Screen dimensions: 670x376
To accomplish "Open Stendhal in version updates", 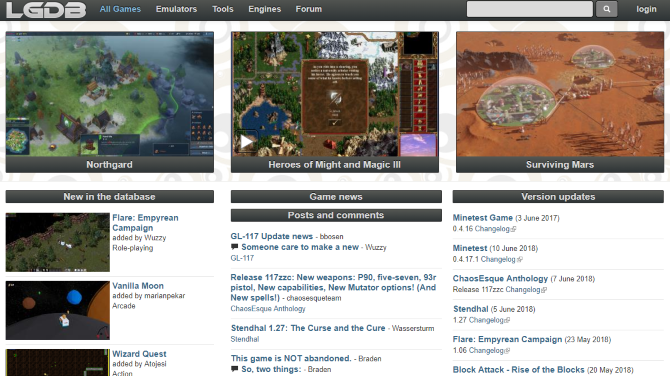I will point(470,309).
